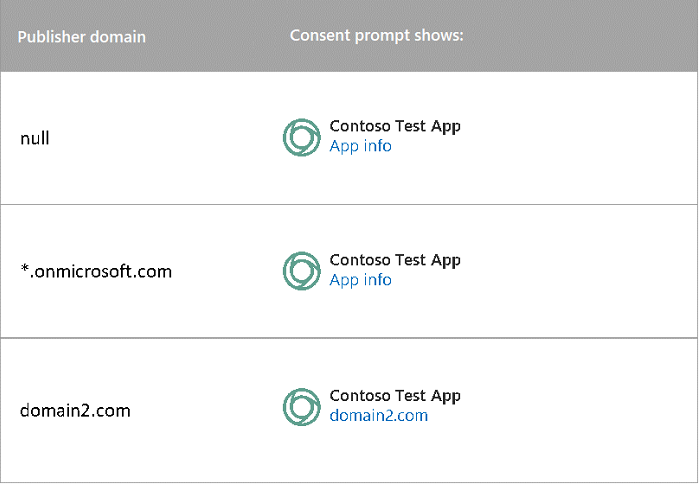
Task: Click the divider line below the null row
Action: pyautogui.click(x=349, y=204)
